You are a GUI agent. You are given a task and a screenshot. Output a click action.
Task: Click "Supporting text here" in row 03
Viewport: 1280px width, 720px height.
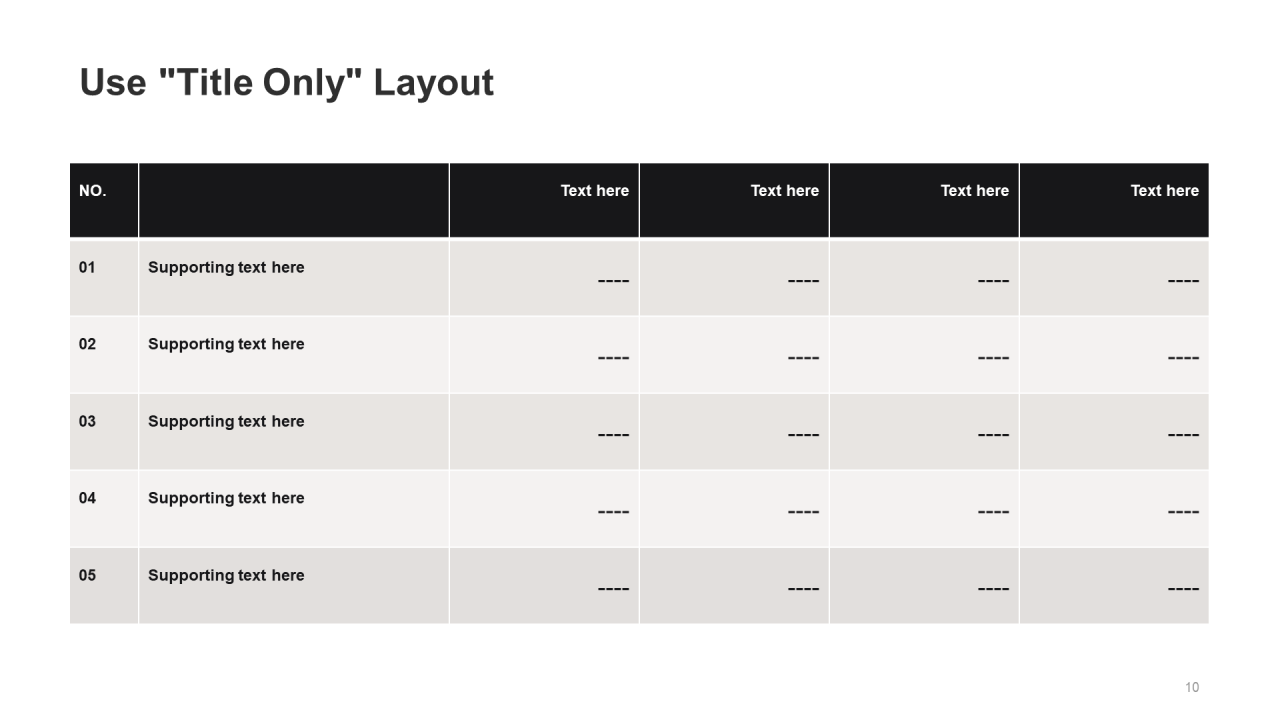point(226,421)
